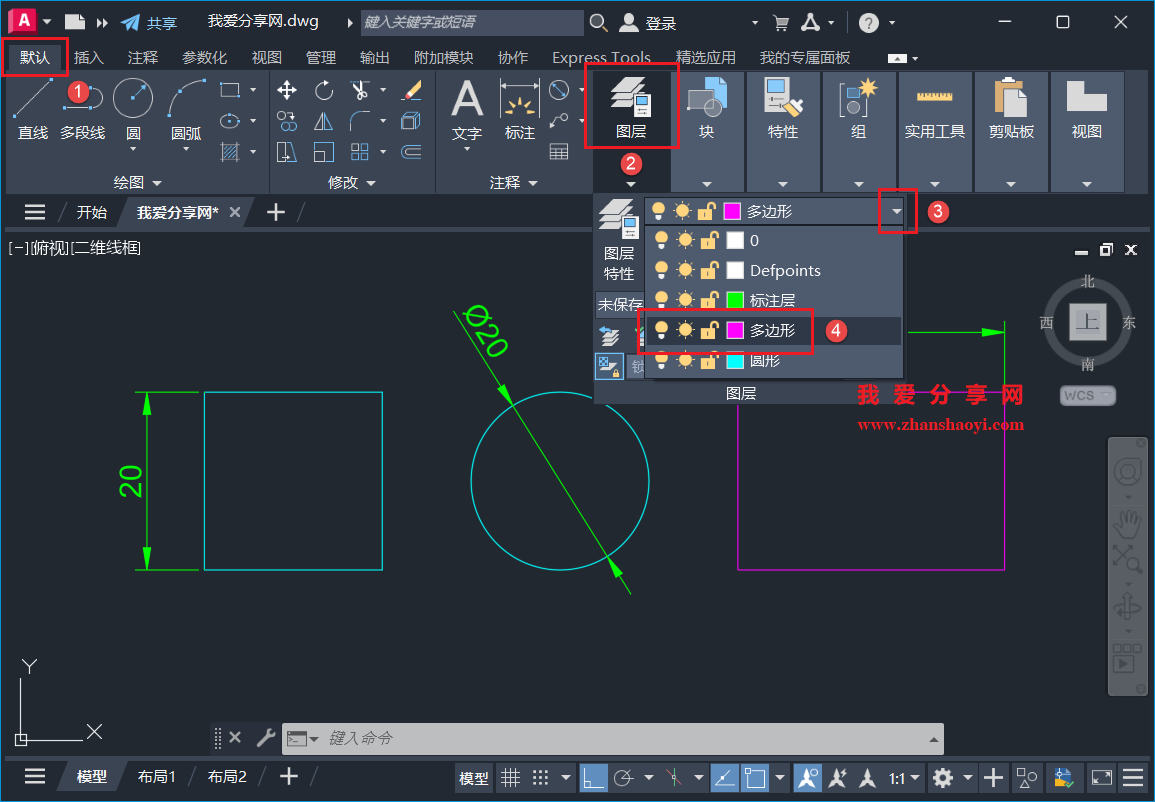
Task: Open the layer selection dropdown arrow
Action: pyautogui.click(x=897, y=211)
